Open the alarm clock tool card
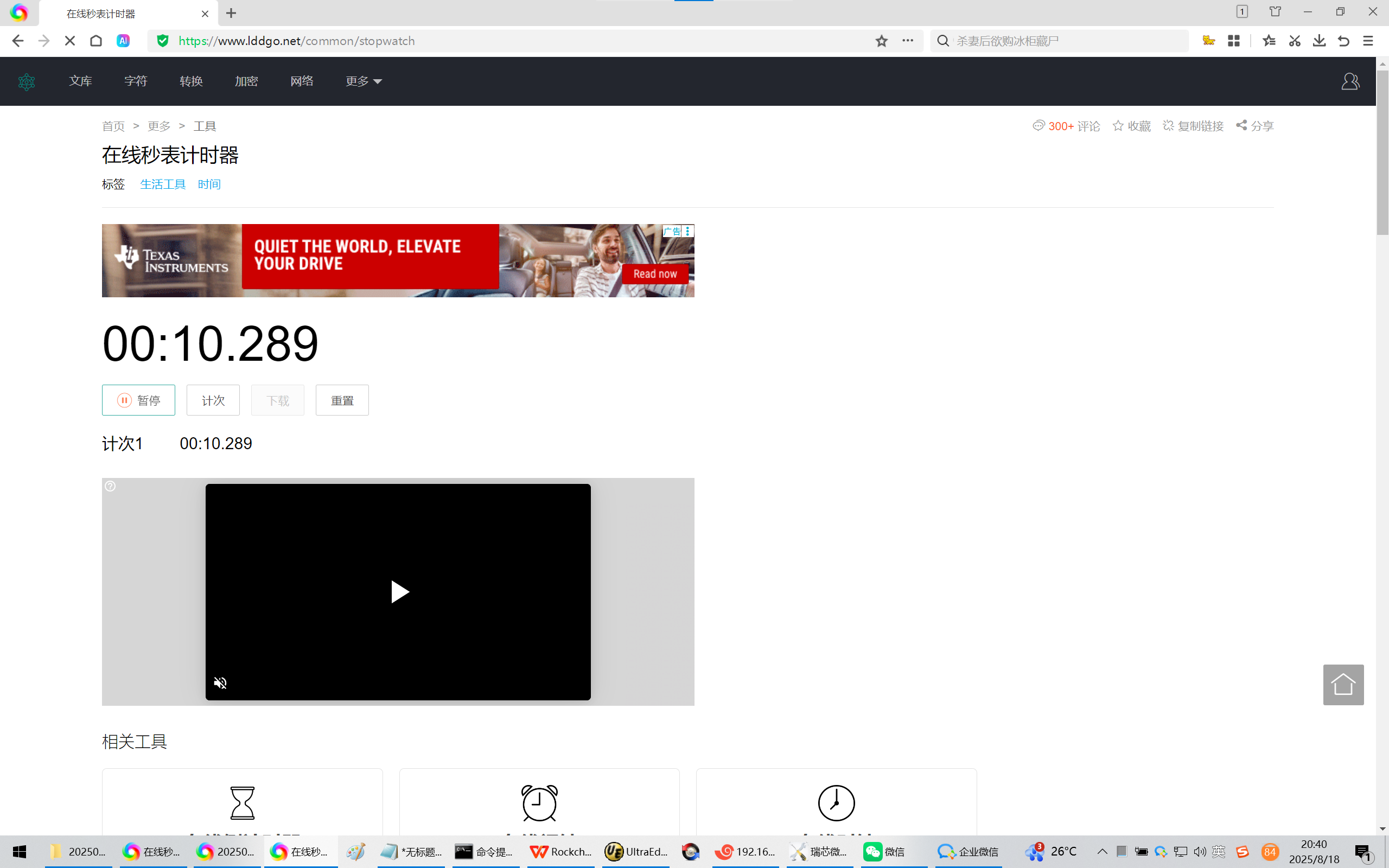 click(x=539, y=802)
